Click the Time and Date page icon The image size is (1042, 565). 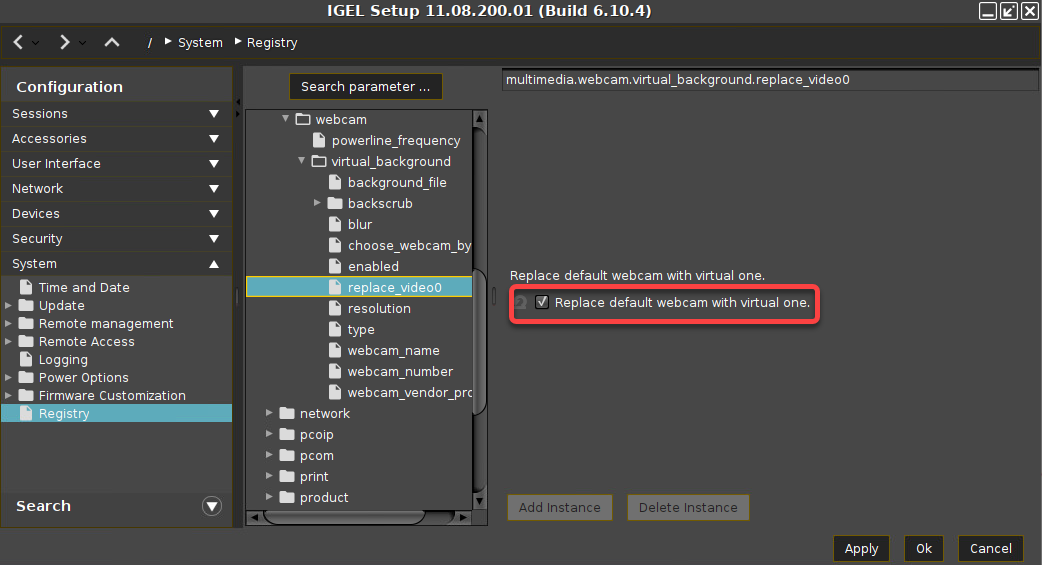coord(27,288)
